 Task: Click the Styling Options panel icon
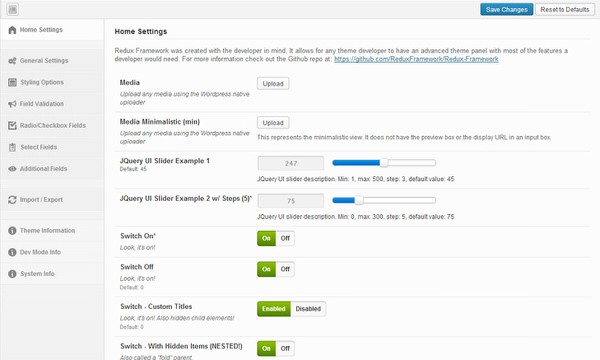pos(12,82)
